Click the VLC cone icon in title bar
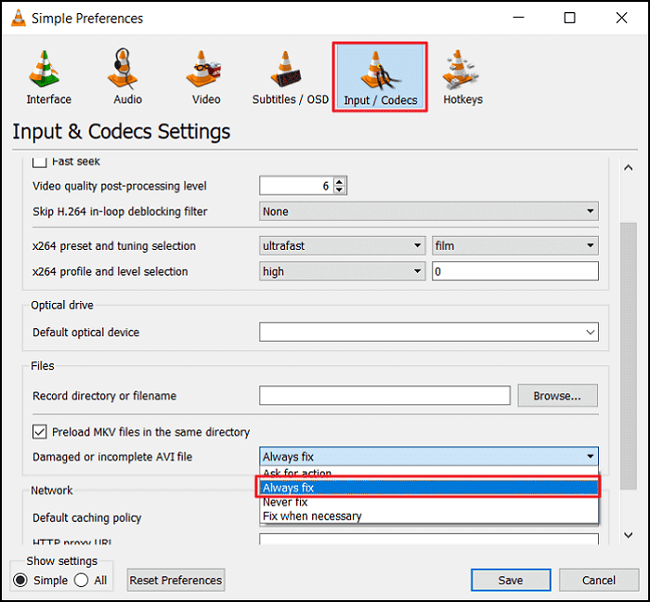Image resolution: width=650 pixels, height=602 pixels. click(x=16, y=18)
